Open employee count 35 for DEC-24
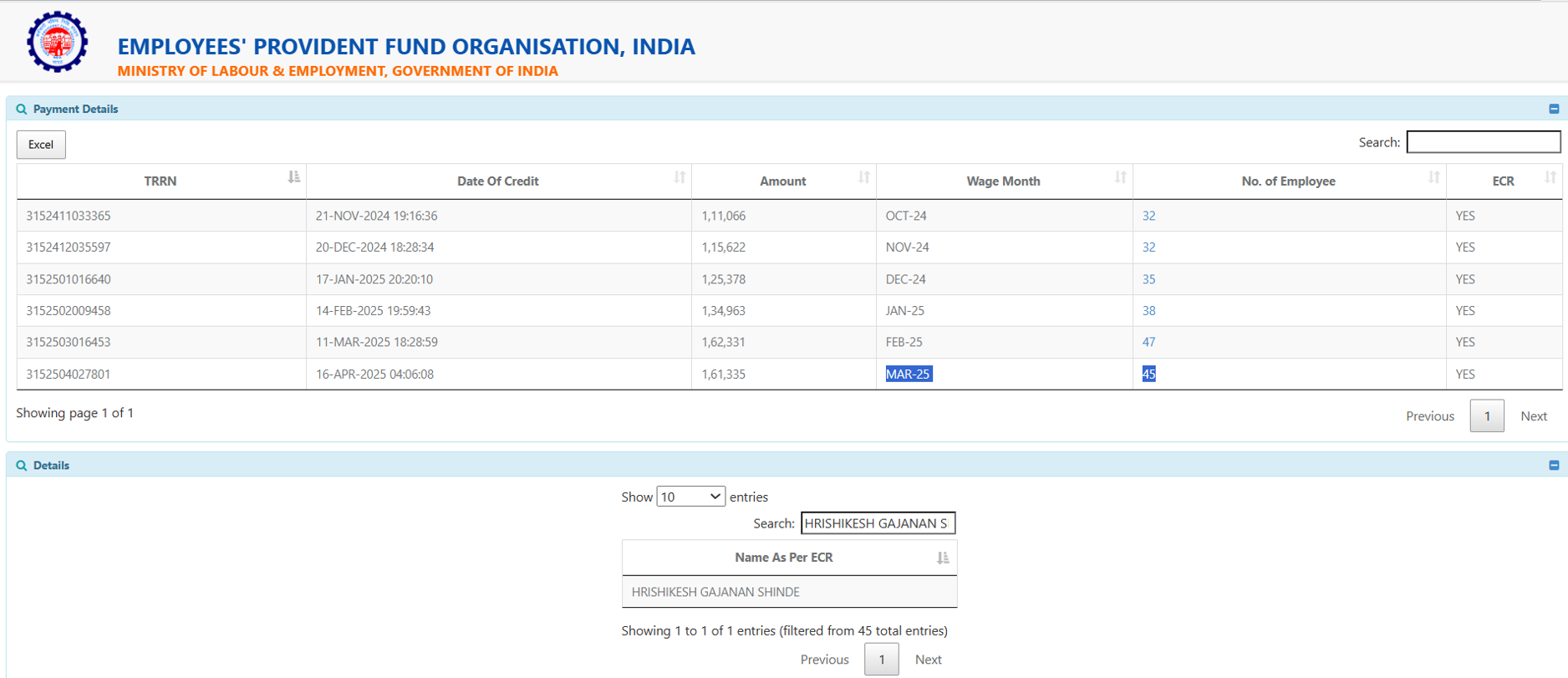The width and height of the screenshot is (1568, 678). (x=1148, y=279)
